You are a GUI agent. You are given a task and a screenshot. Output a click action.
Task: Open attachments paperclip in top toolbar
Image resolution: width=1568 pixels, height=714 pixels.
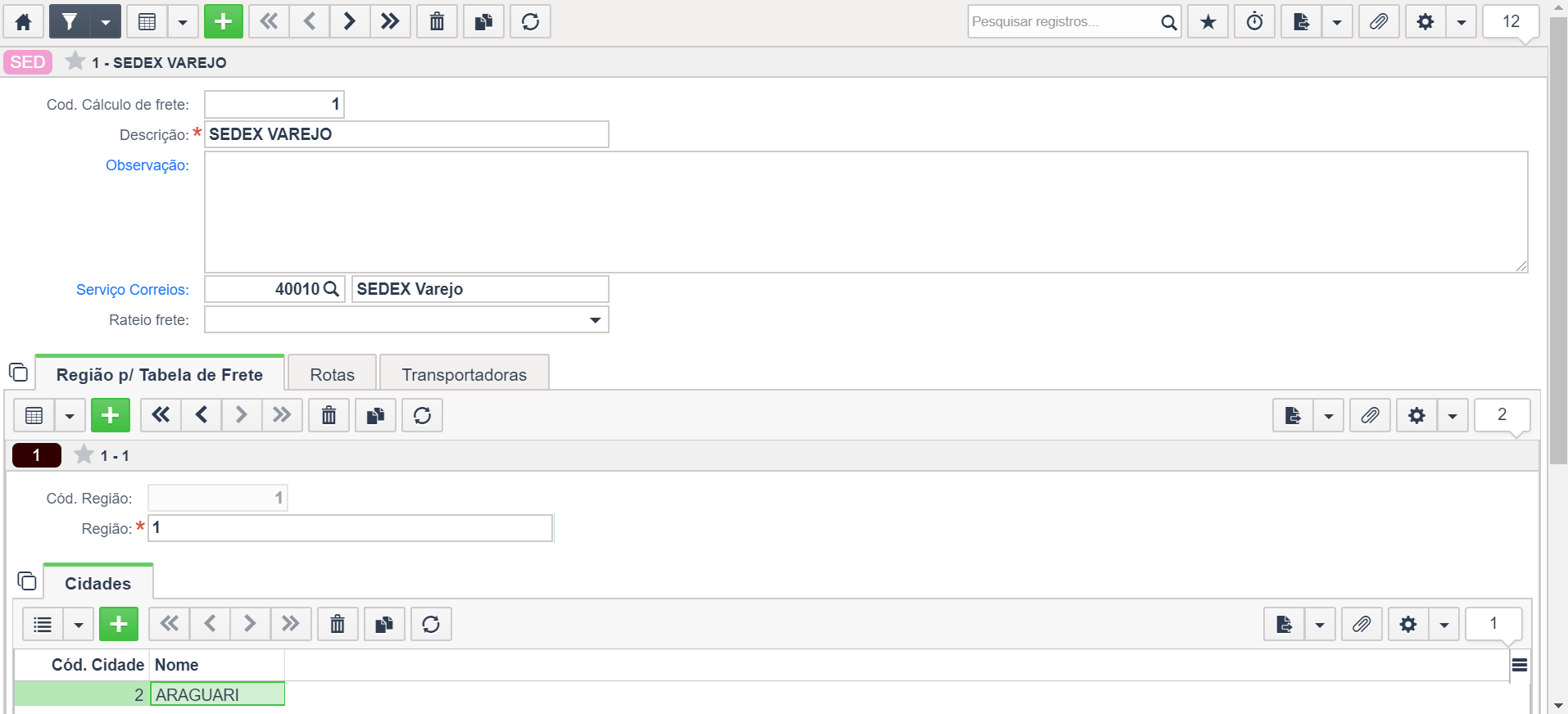point(1380,21)
